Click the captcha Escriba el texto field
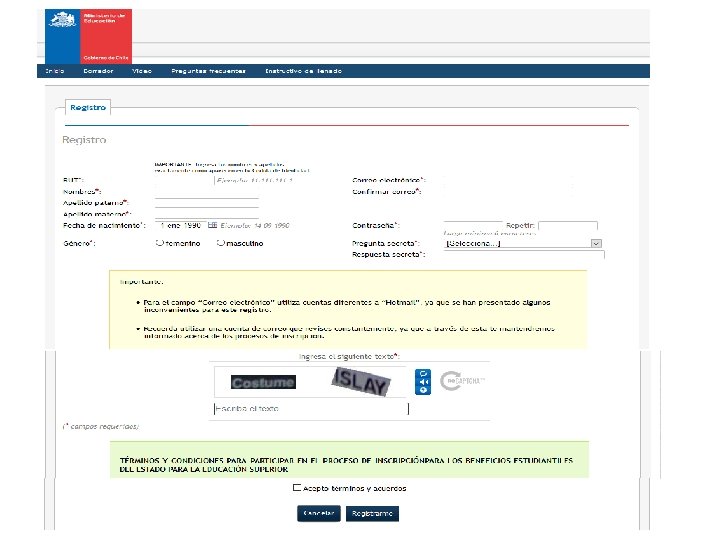Image resolution: width=720 pixels, height=540 pixels. click(311, 409)
